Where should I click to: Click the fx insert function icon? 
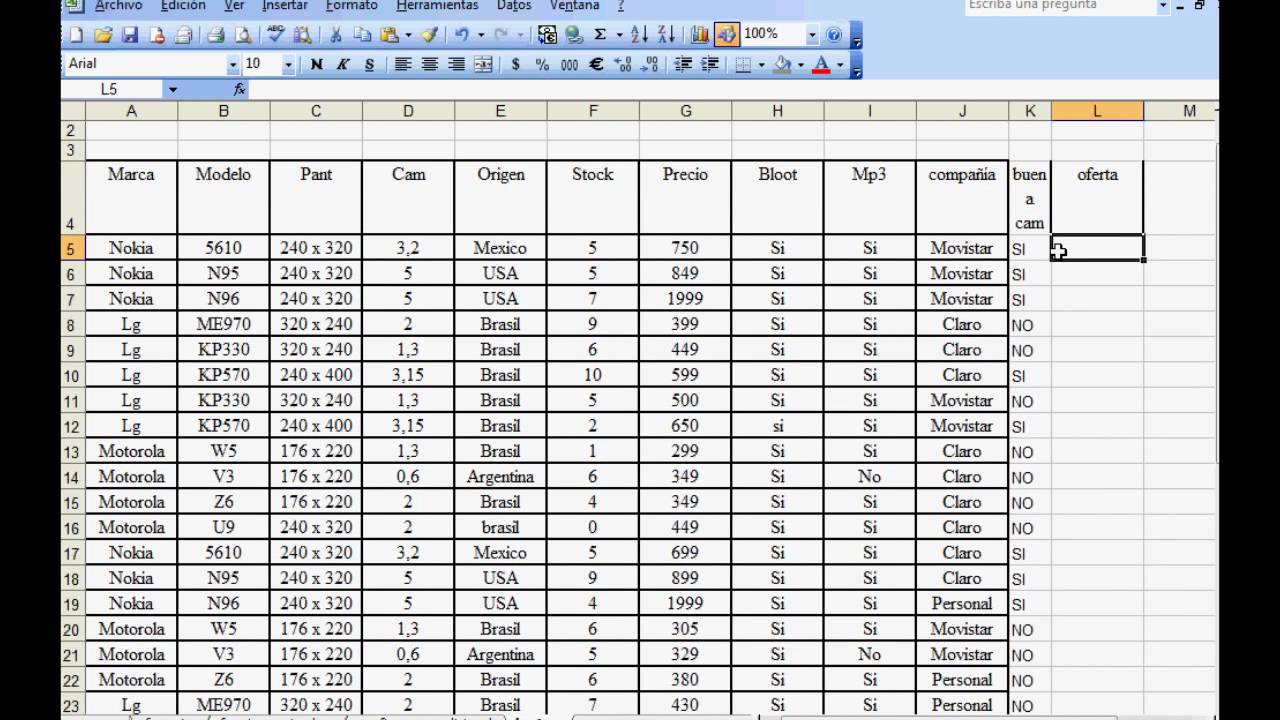tap(239, 89)
